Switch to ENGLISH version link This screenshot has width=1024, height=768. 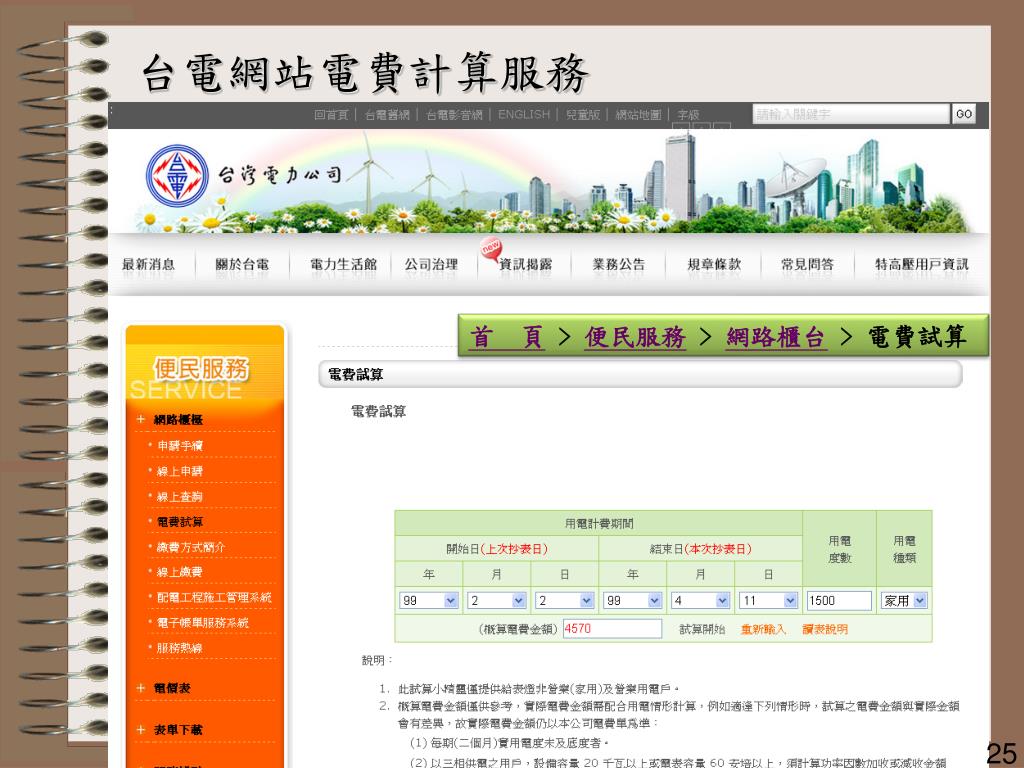tap(524, 114)
